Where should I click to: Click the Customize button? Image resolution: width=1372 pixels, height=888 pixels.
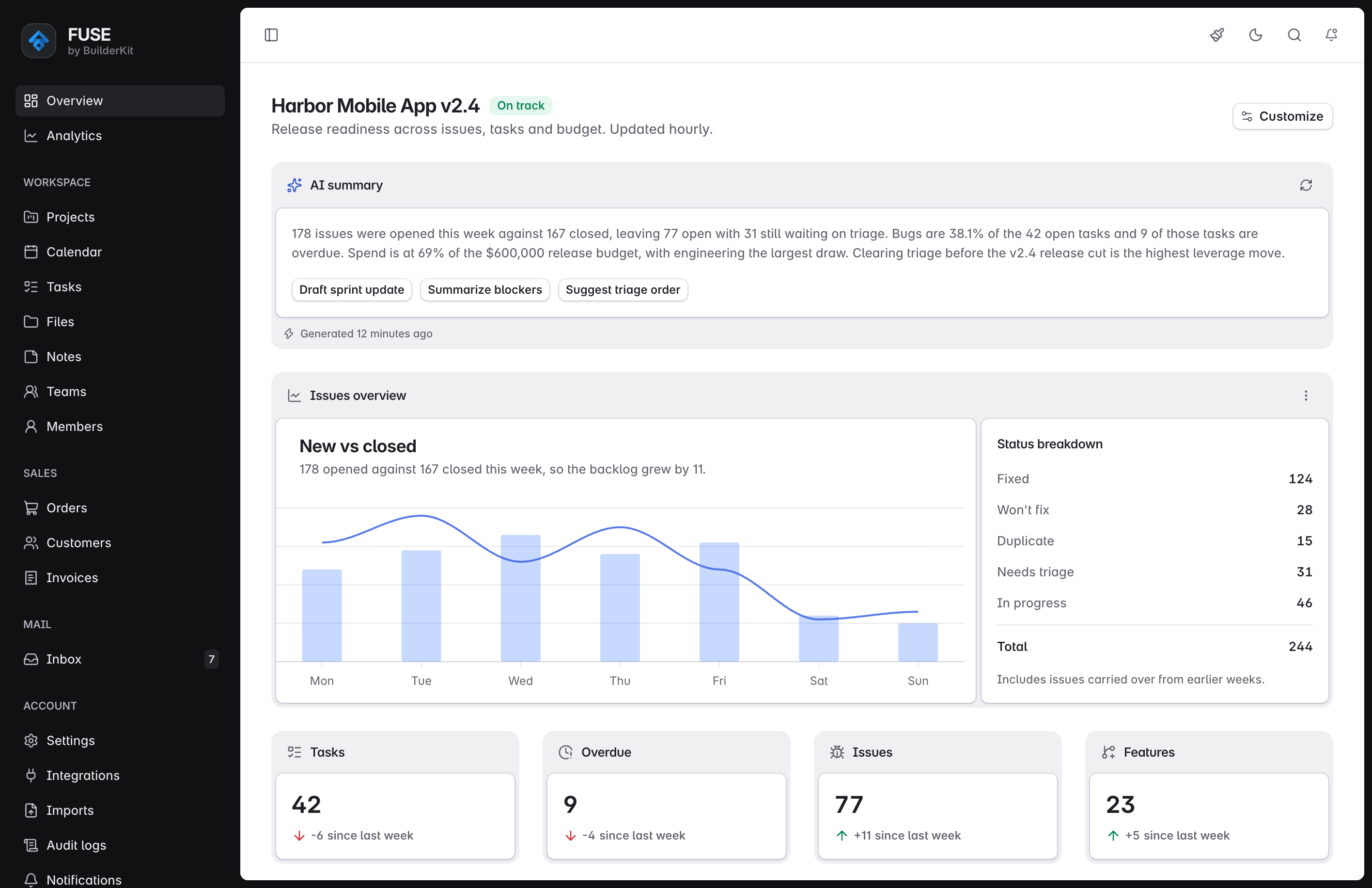tap(1282, 116)
